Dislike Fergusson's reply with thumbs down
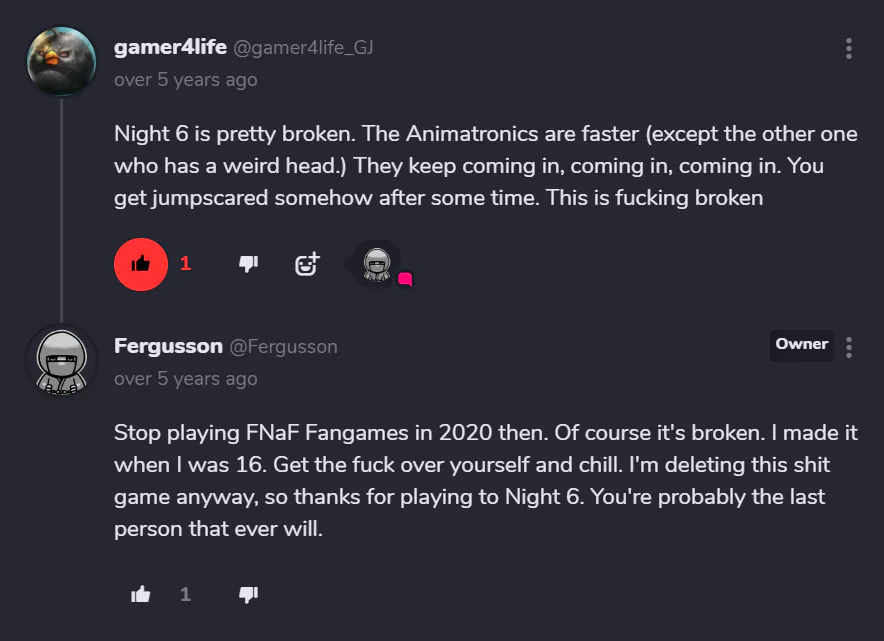The width and height of the screenshot is (884, 641). pos(248,594)
